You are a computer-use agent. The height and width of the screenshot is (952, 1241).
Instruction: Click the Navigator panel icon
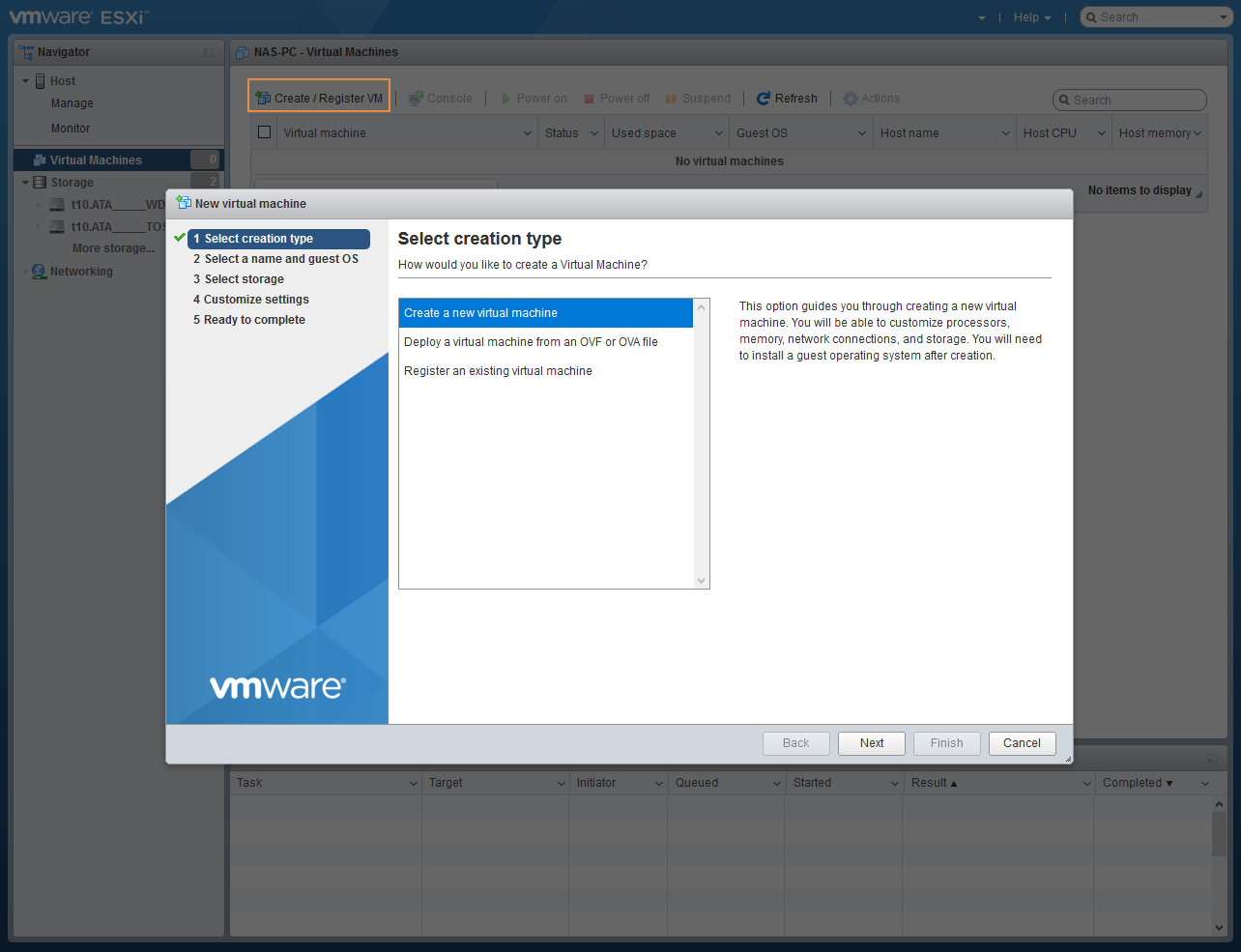click(26, 52)
